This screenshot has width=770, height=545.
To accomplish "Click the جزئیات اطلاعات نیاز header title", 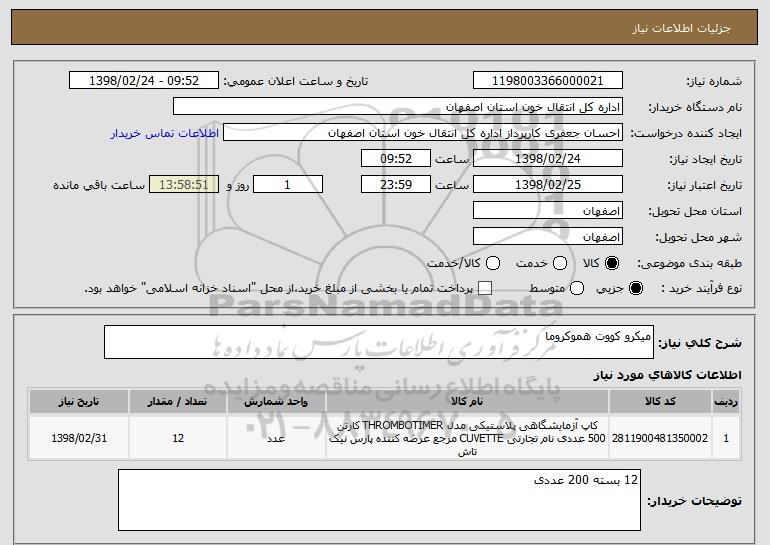I will (681, 28).
